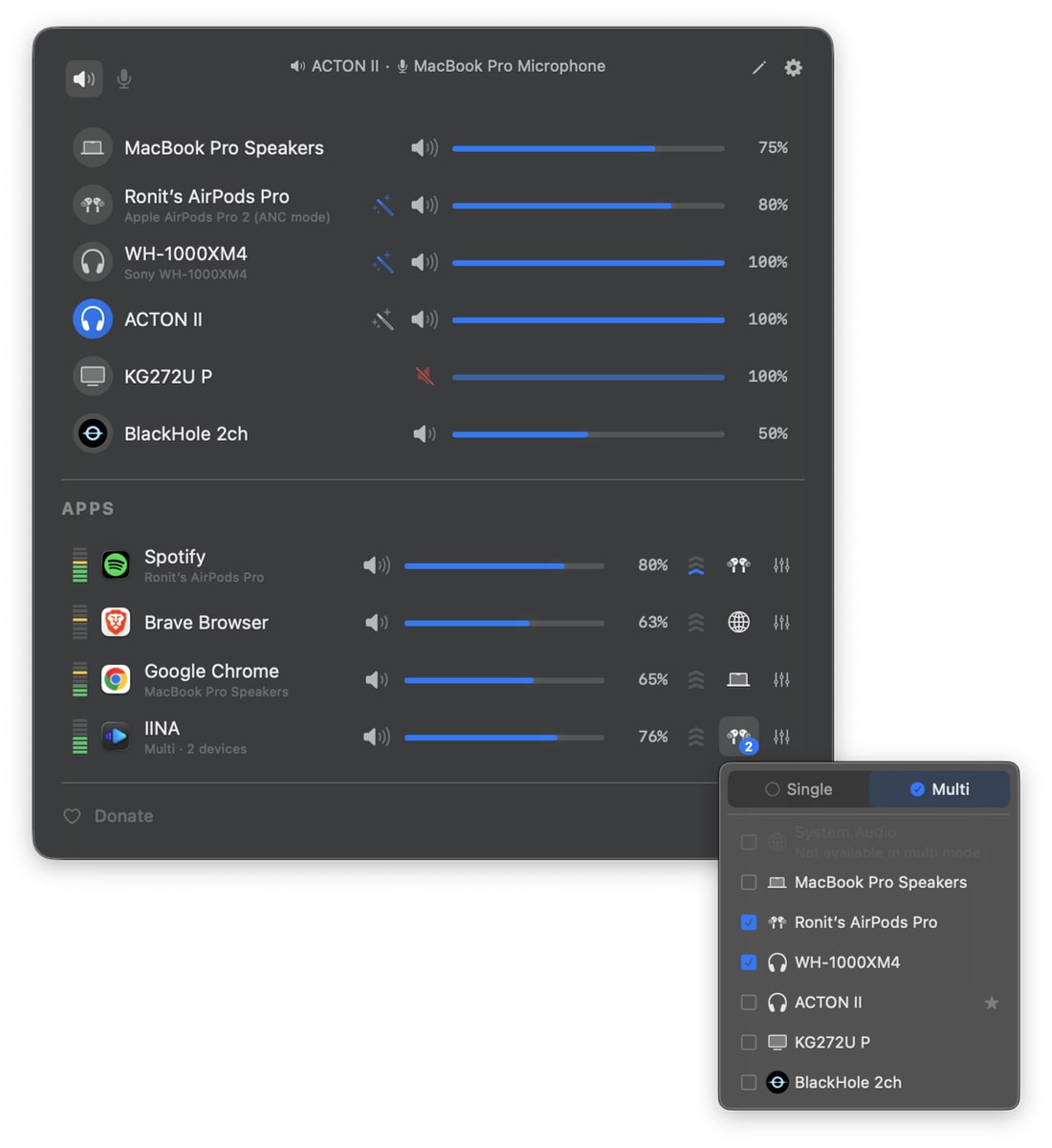Switch to the output devices speaker tab

[x=84, y=78]
